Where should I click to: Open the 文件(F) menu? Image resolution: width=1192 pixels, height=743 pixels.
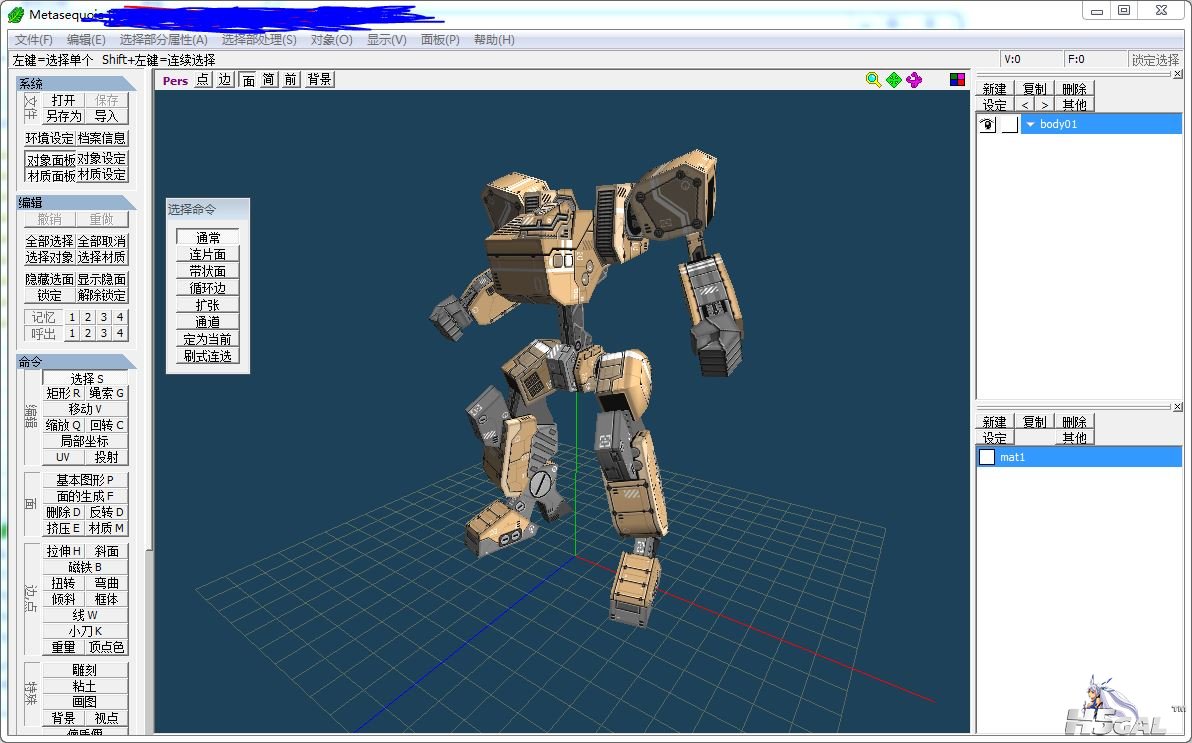[x=33, y=40]
